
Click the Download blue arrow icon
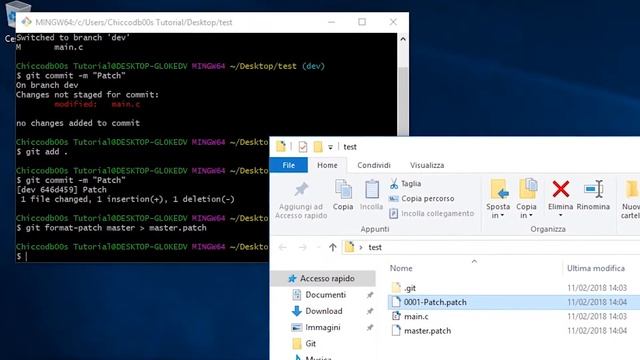(297, 311)
